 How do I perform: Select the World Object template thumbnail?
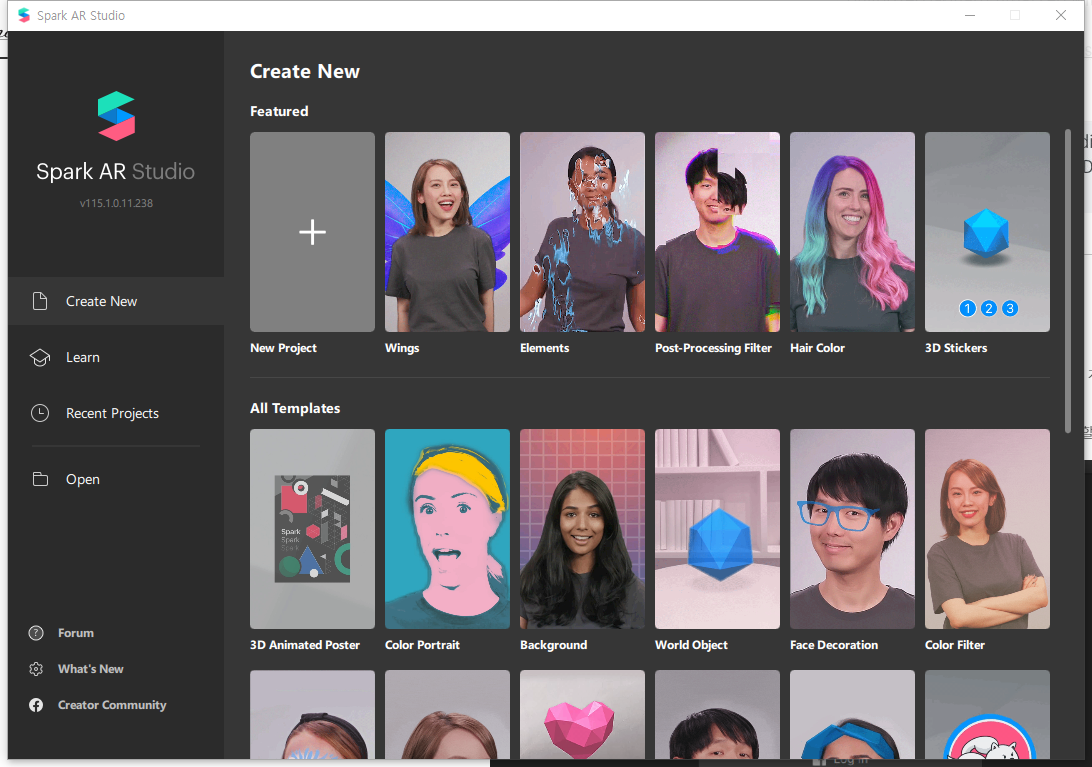tap(717, 529)
